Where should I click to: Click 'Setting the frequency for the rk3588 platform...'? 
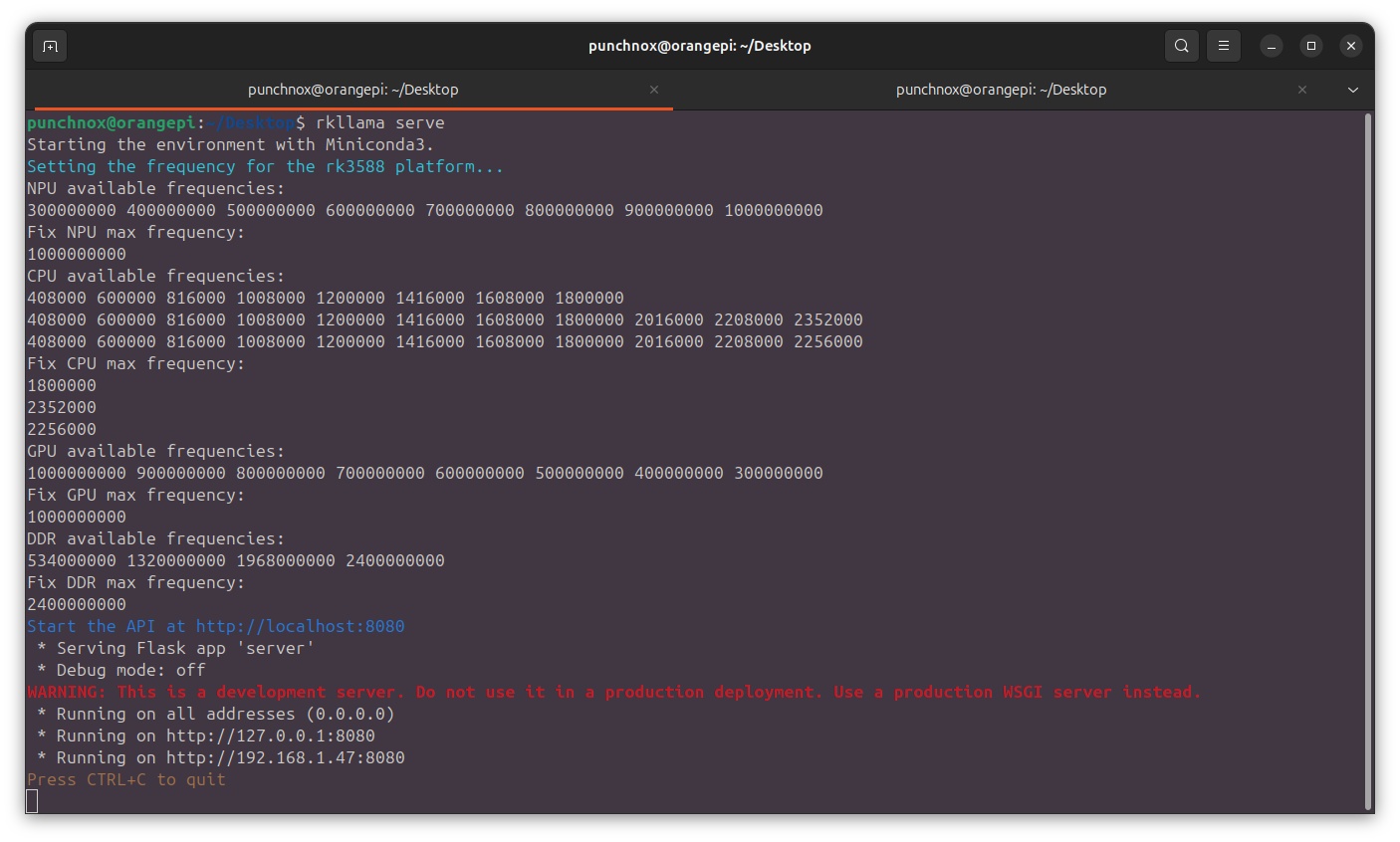[x=266, y=167]
